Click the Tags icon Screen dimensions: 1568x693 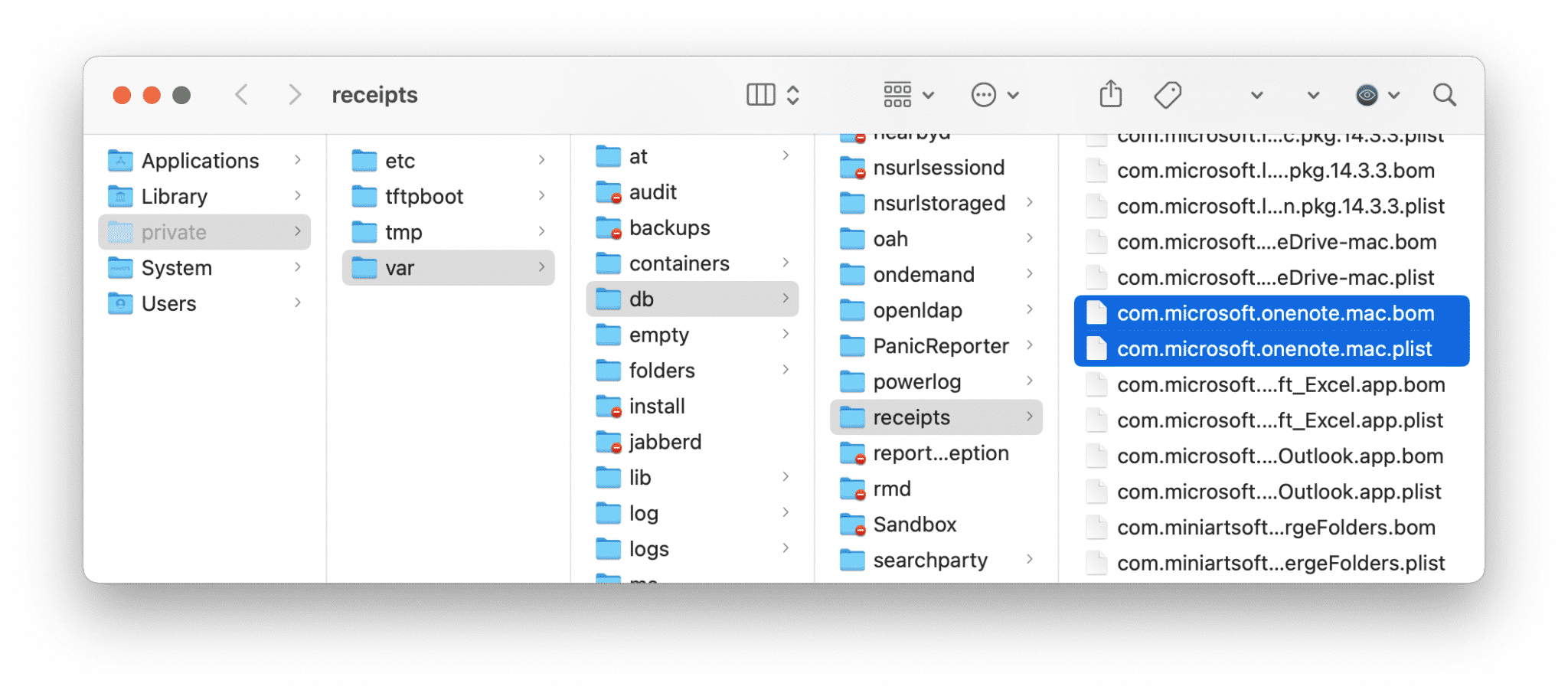(1168, 95)
